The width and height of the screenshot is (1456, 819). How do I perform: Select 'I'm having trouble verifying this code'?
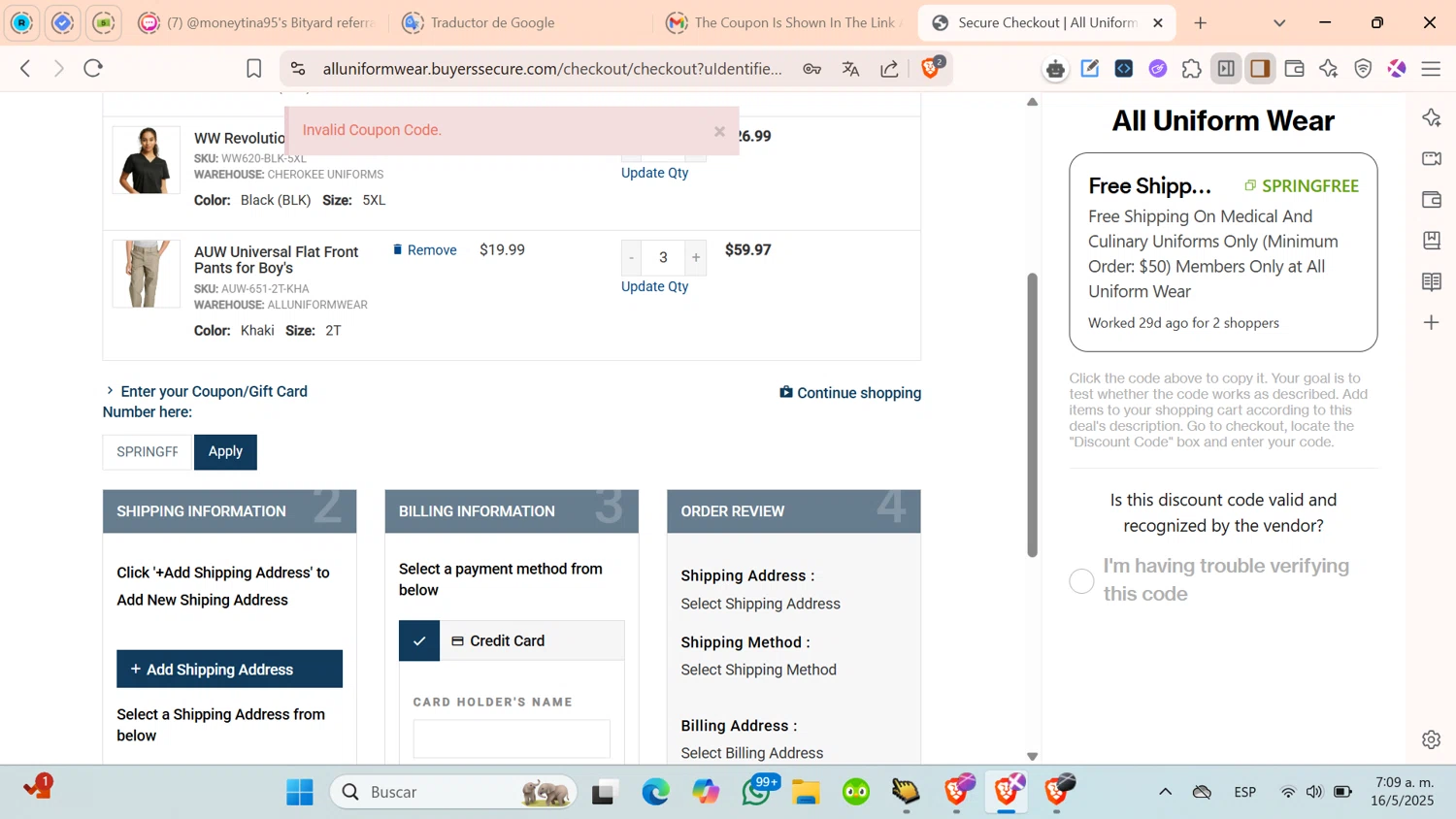click(1081, 580)
